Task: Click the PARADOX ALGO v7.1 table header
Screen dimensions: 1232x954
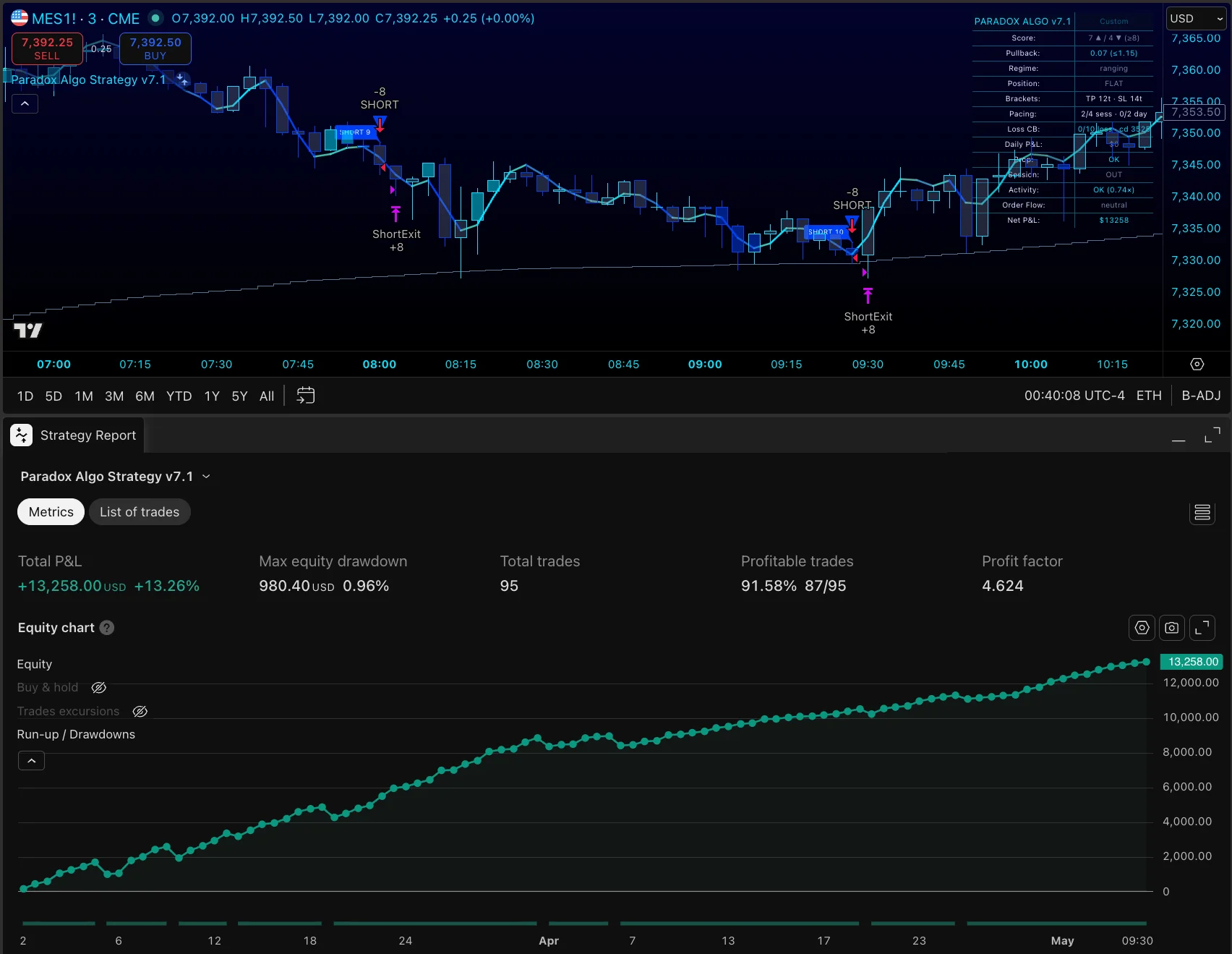Action: [x=1022, y=21]
